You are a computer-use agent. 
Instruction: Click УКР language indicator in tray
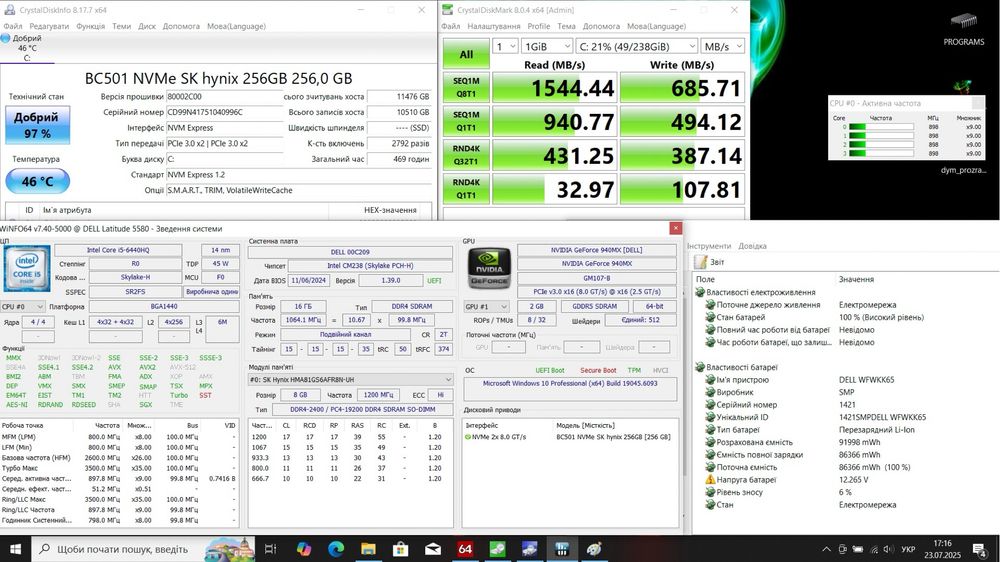click(x=908, y=549)
